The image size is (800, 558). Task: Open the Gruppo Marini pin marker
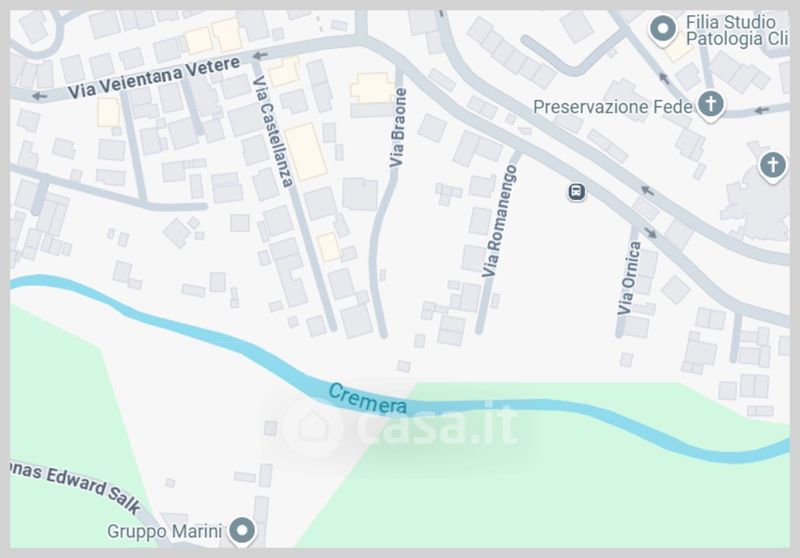tap(242, 531)
